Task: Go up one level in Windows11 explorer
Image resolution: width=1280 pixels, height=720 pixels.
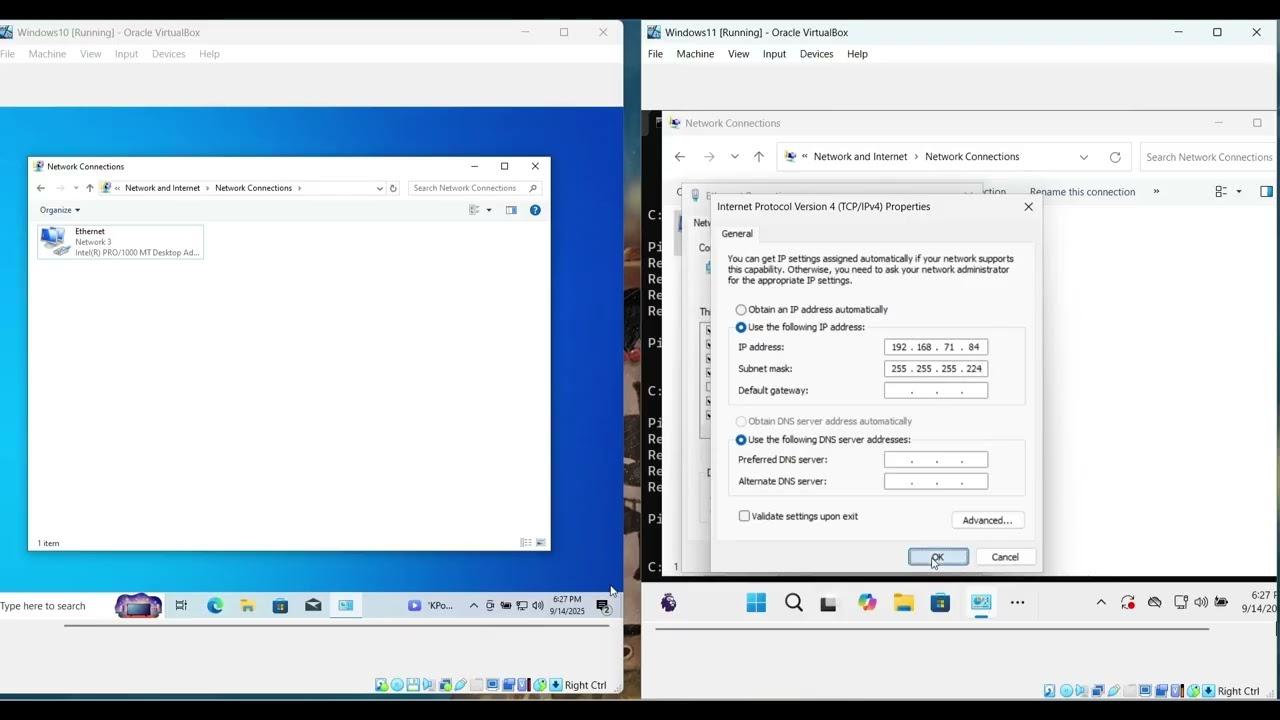Action: tap(759, 157)
